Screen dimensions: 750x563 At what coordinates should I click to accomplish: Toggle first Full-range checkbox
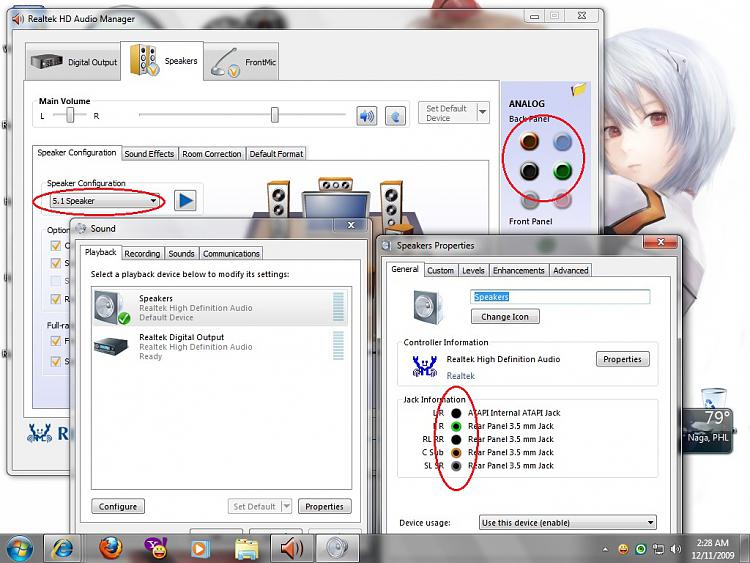[55, 341]
